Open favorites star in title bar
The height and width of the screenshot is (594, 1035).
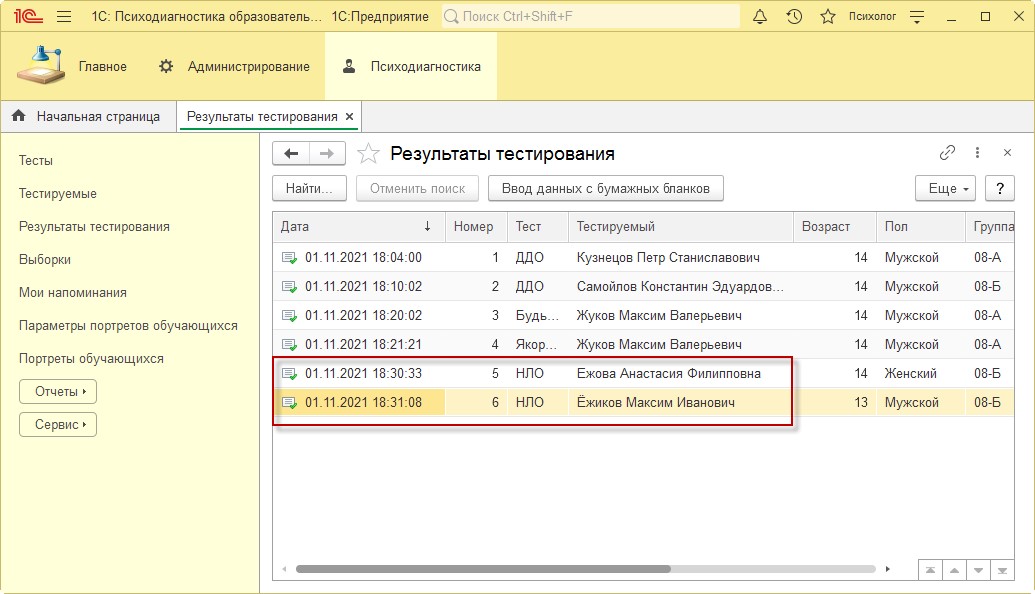click(827, 16)
